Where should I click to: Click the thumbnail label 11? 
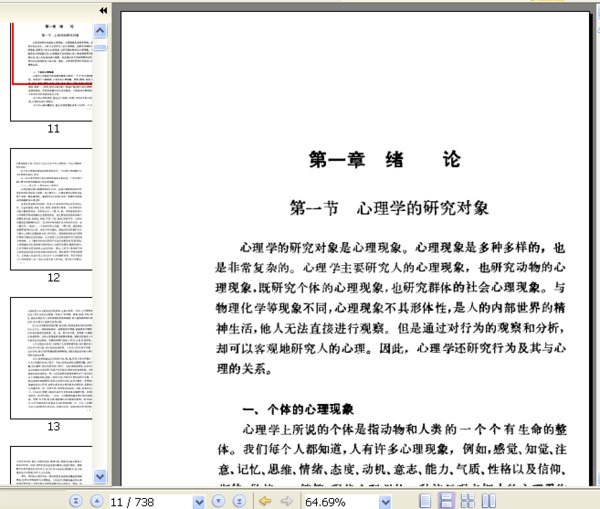[54, 129]
